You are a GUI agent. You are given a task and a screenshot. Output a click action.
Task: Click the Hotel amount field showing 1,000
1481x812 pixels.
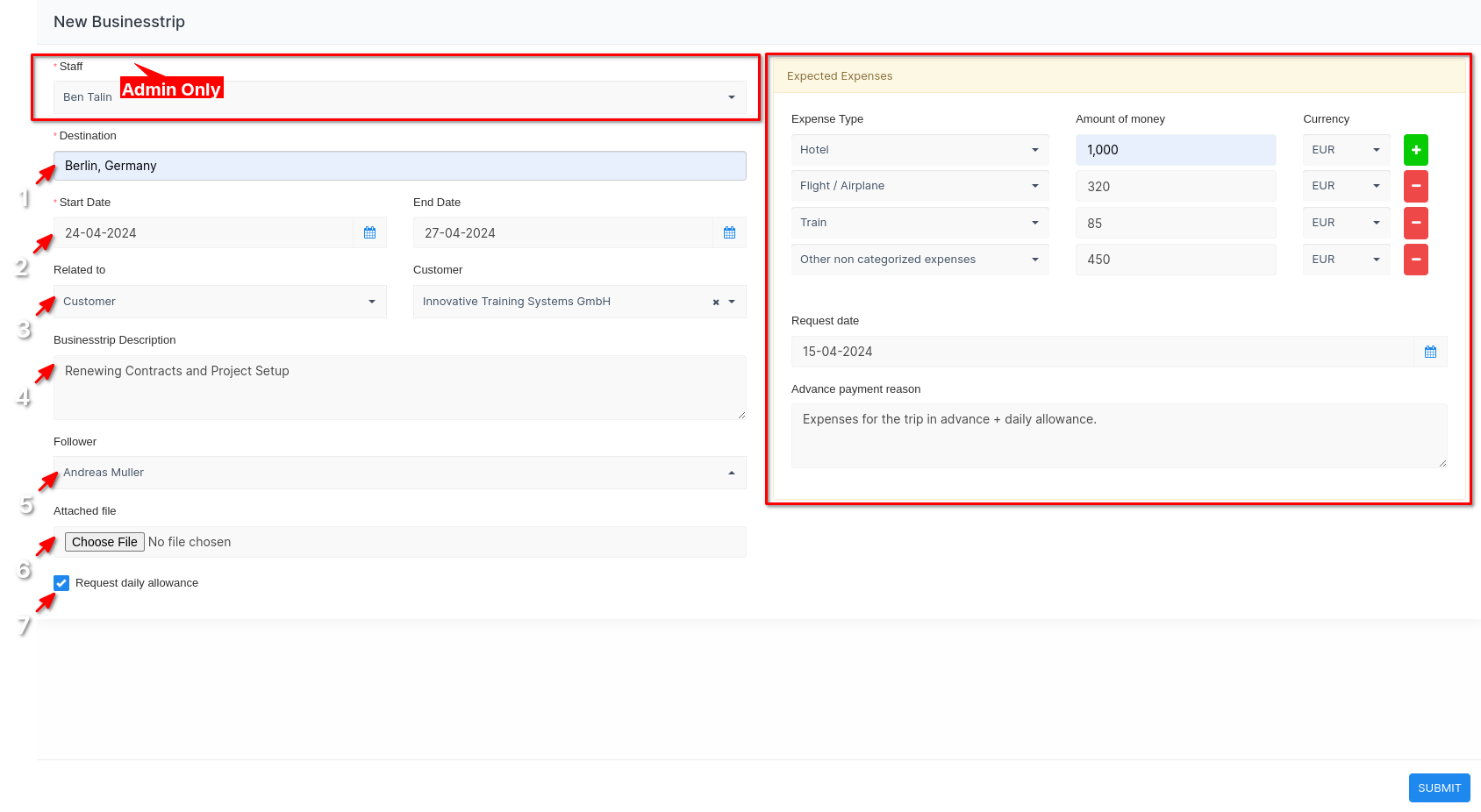point(1175,150)
